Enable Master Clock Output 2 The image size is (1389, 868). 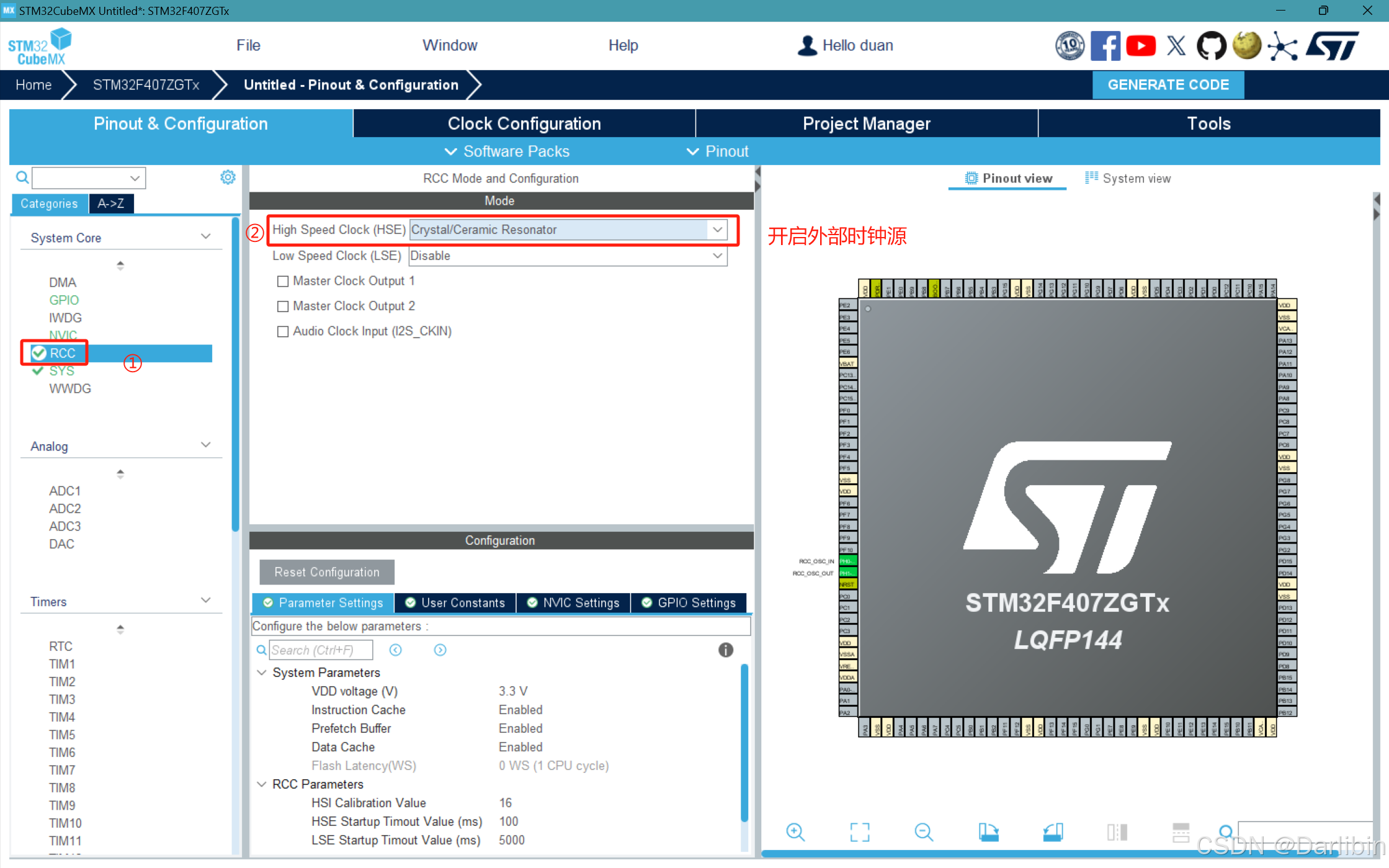tap(283, 306)
